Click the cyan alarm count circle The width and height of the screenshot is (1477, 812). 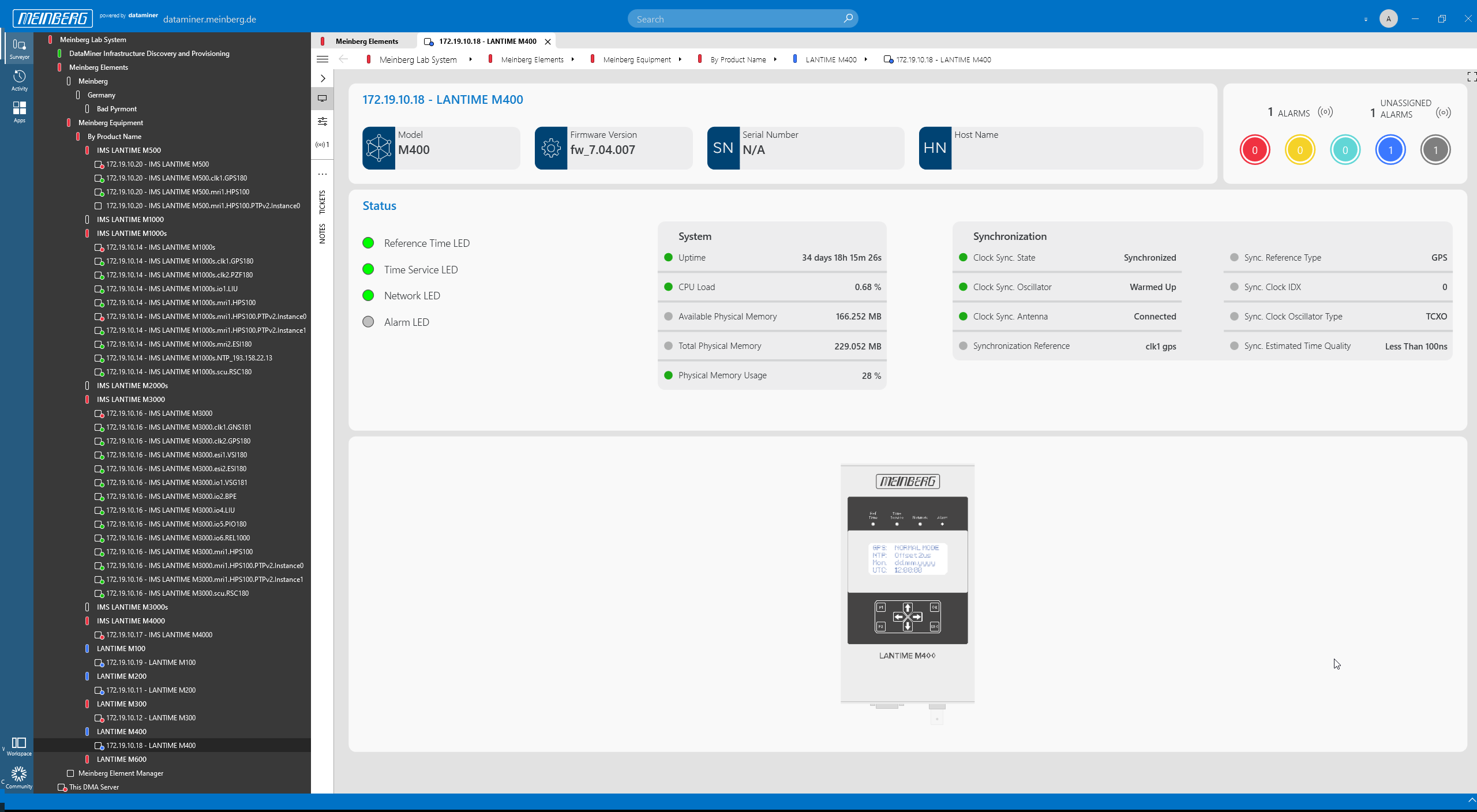coord(1345,150)
